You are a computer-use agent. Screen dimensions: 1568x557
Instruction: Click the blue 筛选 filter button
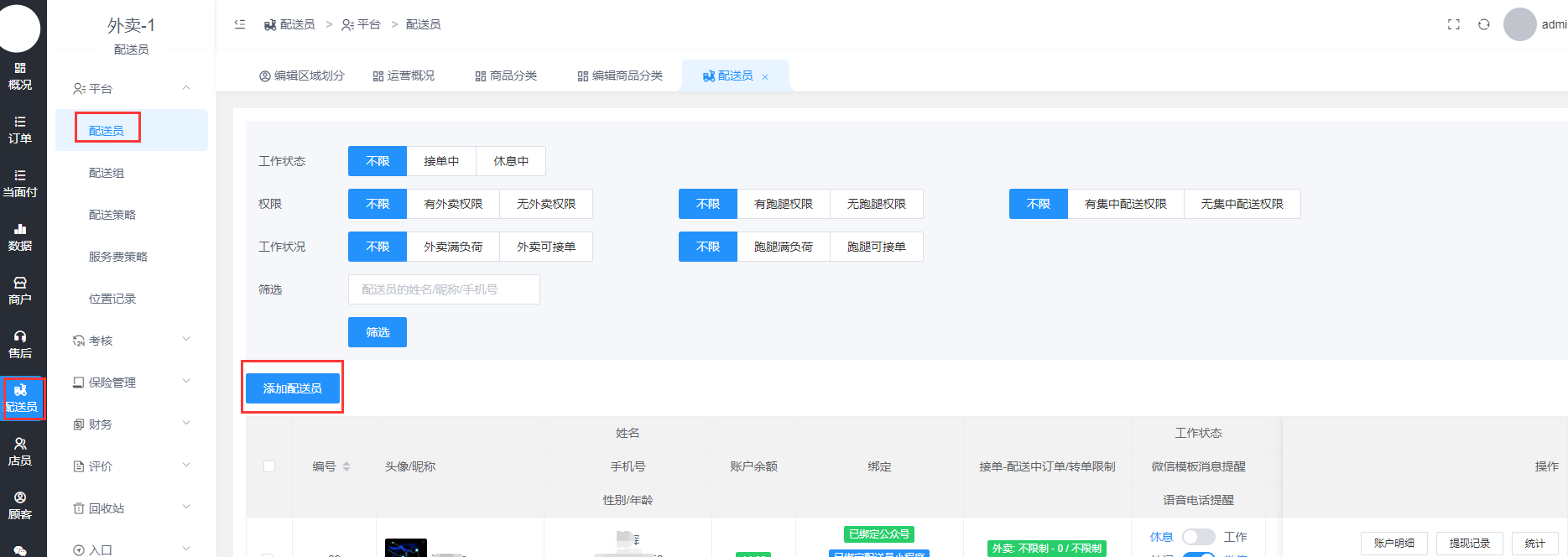coord(378,332)
